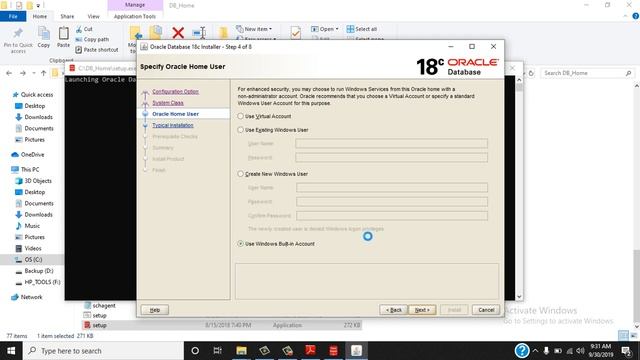
Task: Click the Delete red X icon
Action: pos(178,32)
